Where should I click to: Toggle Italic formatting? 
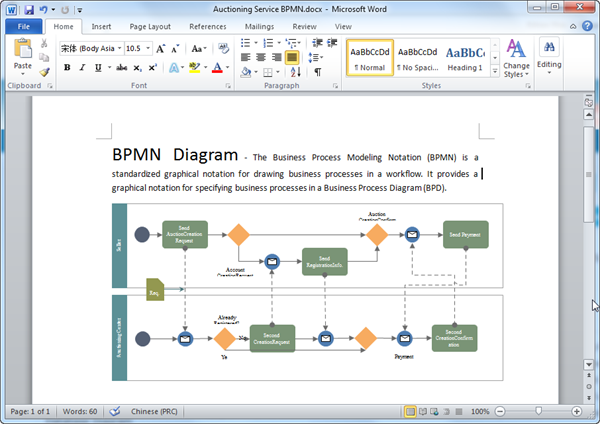(x=81, y=68)
